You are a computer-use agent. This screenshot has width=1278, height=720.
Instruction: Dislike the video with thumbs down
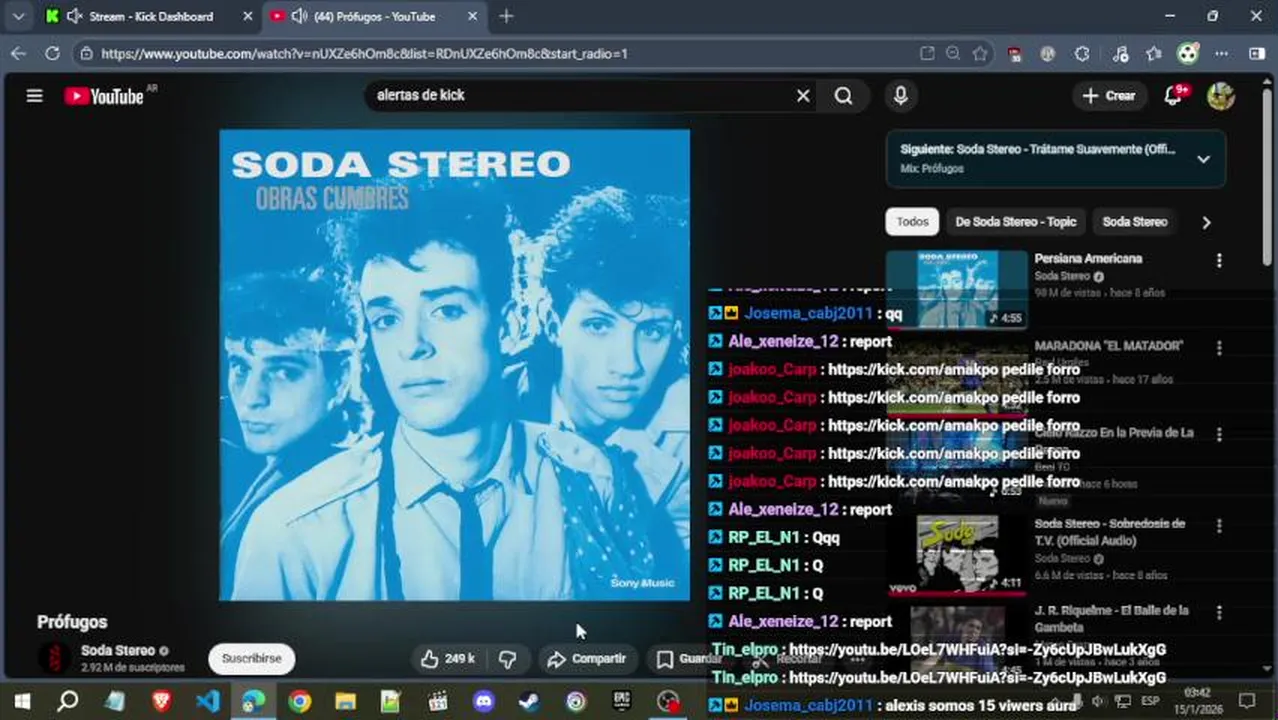(x=508, y=658)
